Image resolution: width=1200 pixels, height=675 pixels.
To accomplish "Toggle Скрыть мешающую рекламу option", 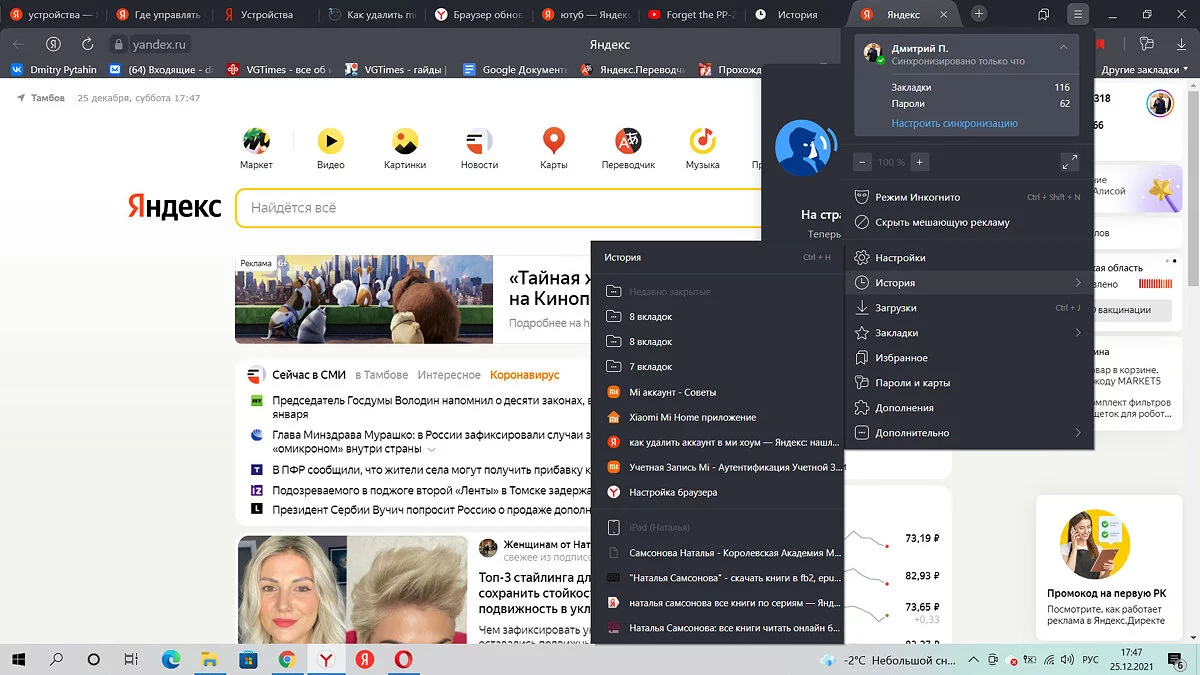I will tap(942, 222).
